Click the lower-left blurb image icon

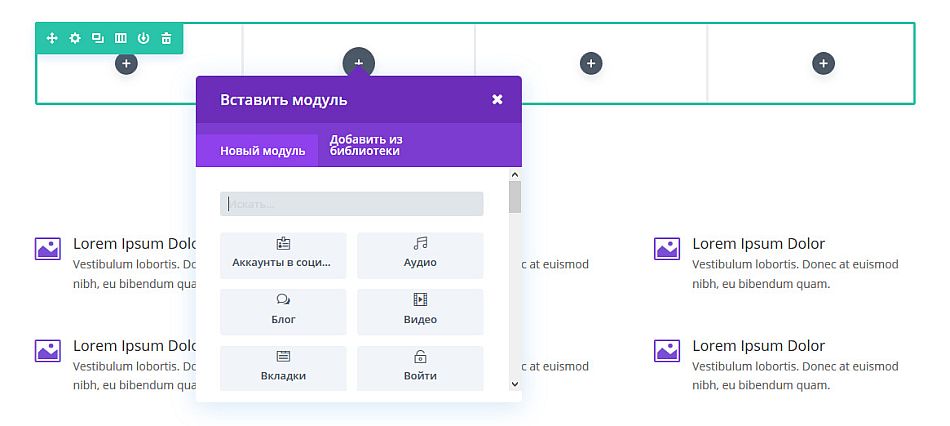48,351
